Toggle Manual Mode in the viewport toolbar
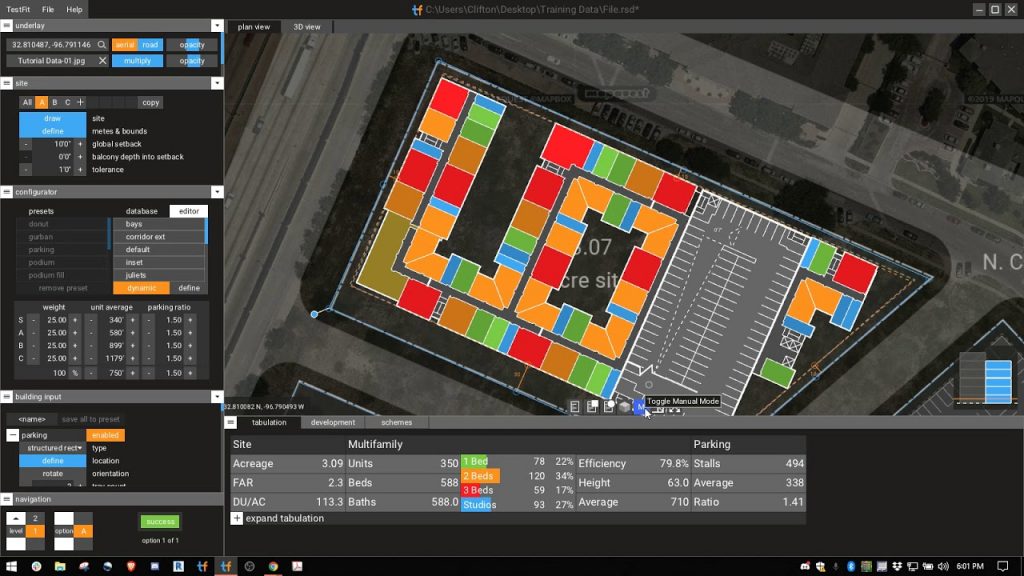This screenshot has height=576, width=1024. tap(637, 406)
